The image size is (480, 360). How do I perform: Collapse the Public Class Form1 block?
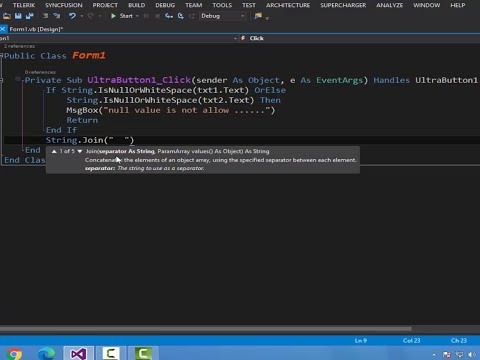point(1,56)
